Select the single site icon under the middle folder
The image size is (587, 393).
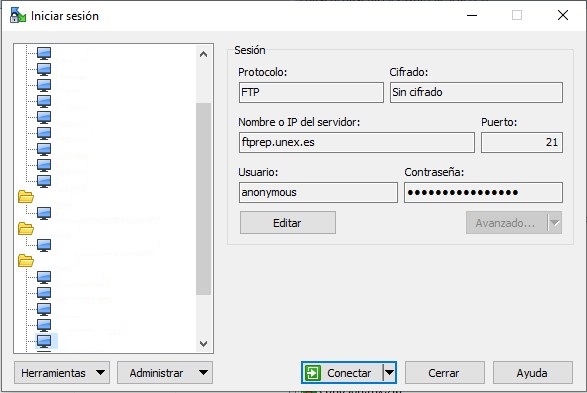(44, 245)
